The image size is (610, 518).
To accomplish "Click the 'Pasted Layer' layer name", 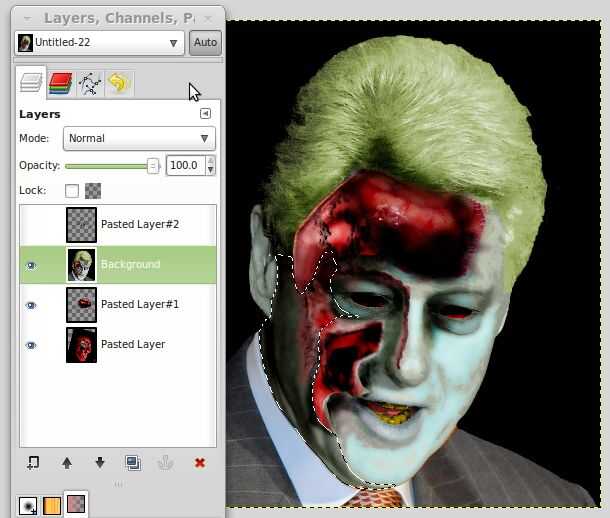I will point(133,345).
